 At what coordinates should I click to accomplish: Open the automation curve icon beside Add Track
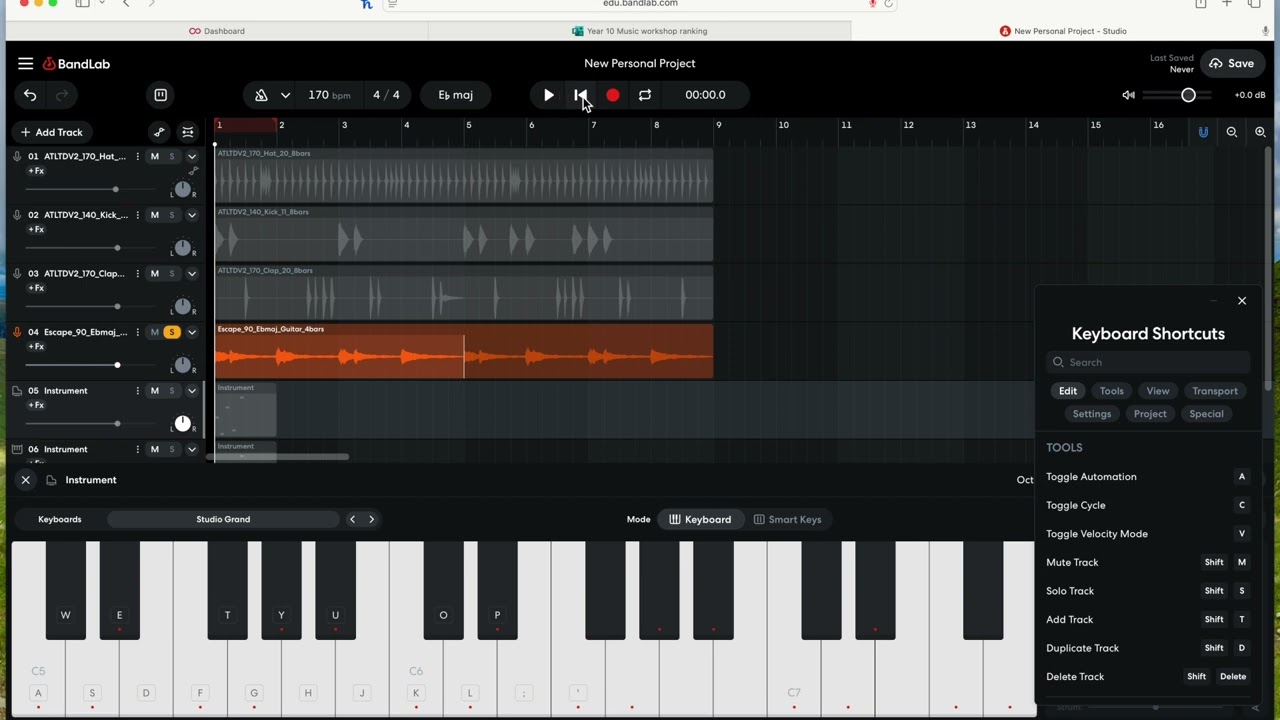coord(159,132)
